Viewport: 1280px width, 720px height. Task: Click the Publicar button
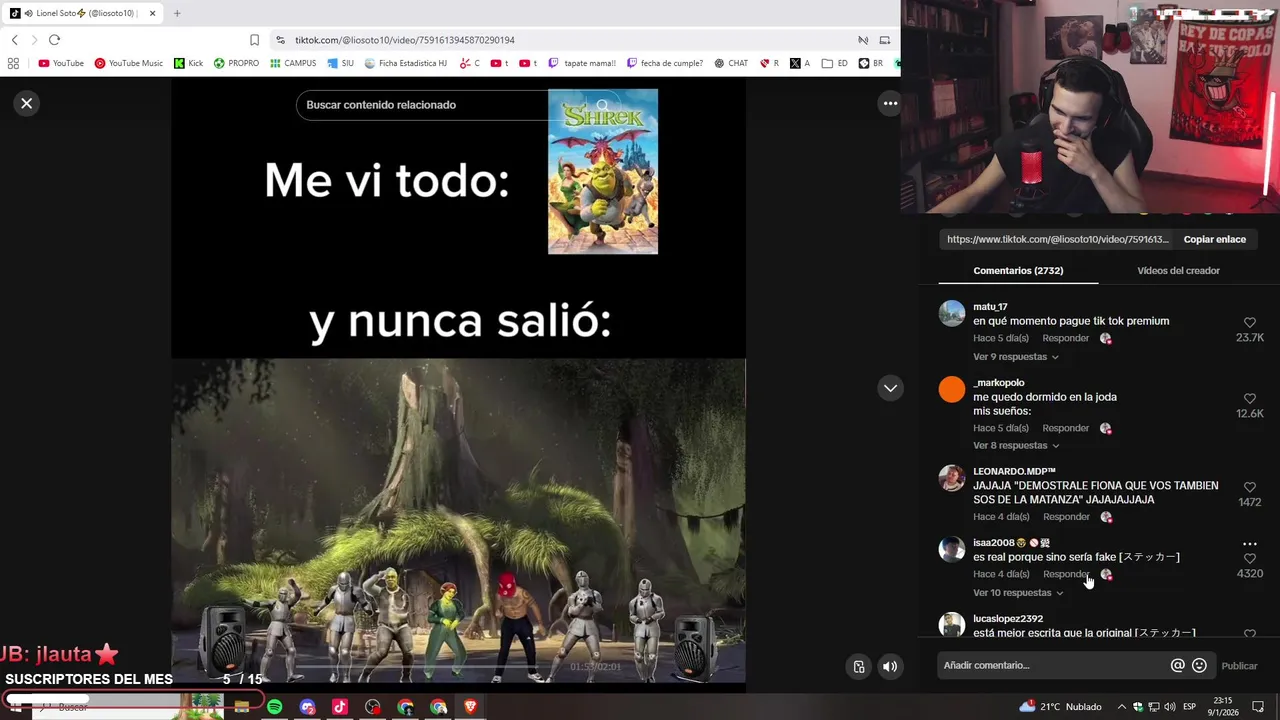pos(1239,666)
